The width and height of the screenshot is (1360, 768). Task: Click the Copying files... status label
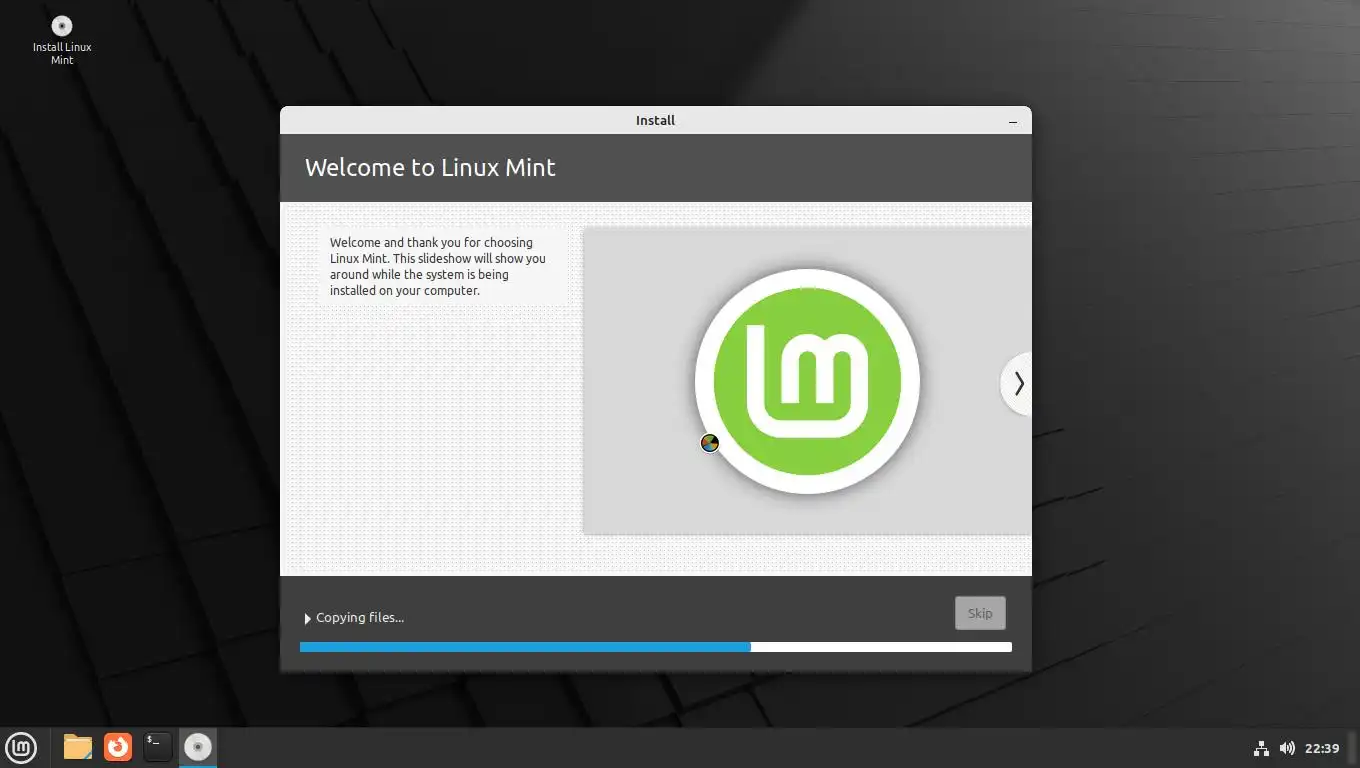click(x=360, y=618)
